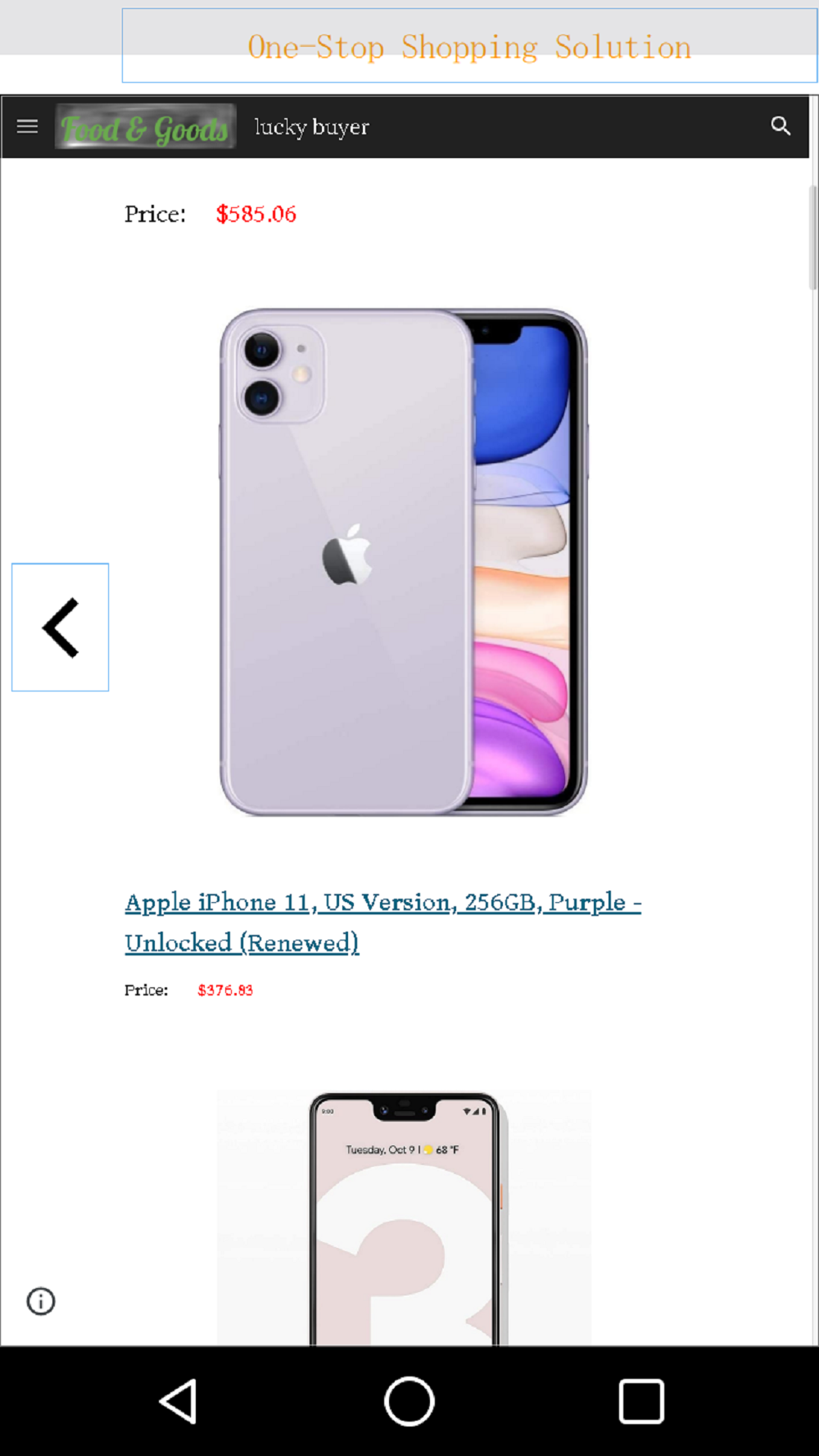Click the Price label beside $376.83

point(146,990)
